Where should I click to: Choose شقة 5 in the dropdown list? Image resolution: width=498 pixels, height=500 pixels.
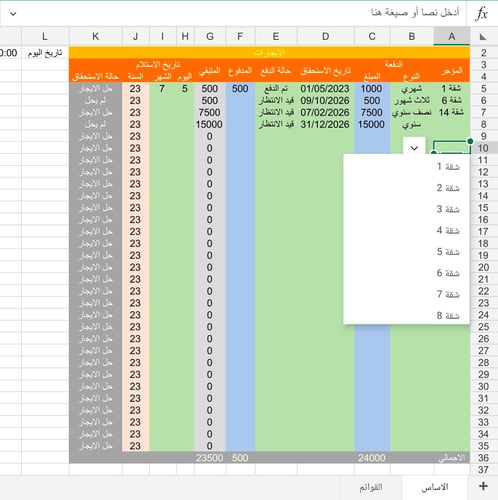click(x=448, y=252)
